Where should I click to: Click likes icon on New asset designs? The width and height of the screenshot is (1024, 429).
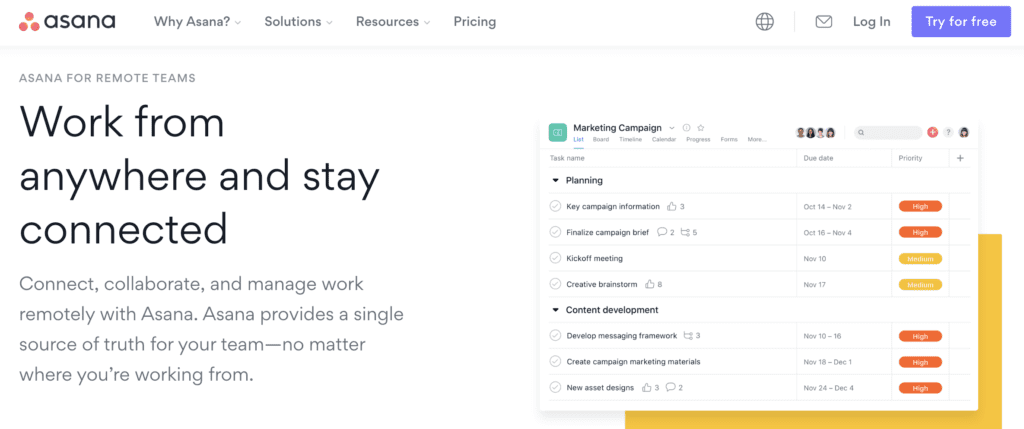point(647,387)
